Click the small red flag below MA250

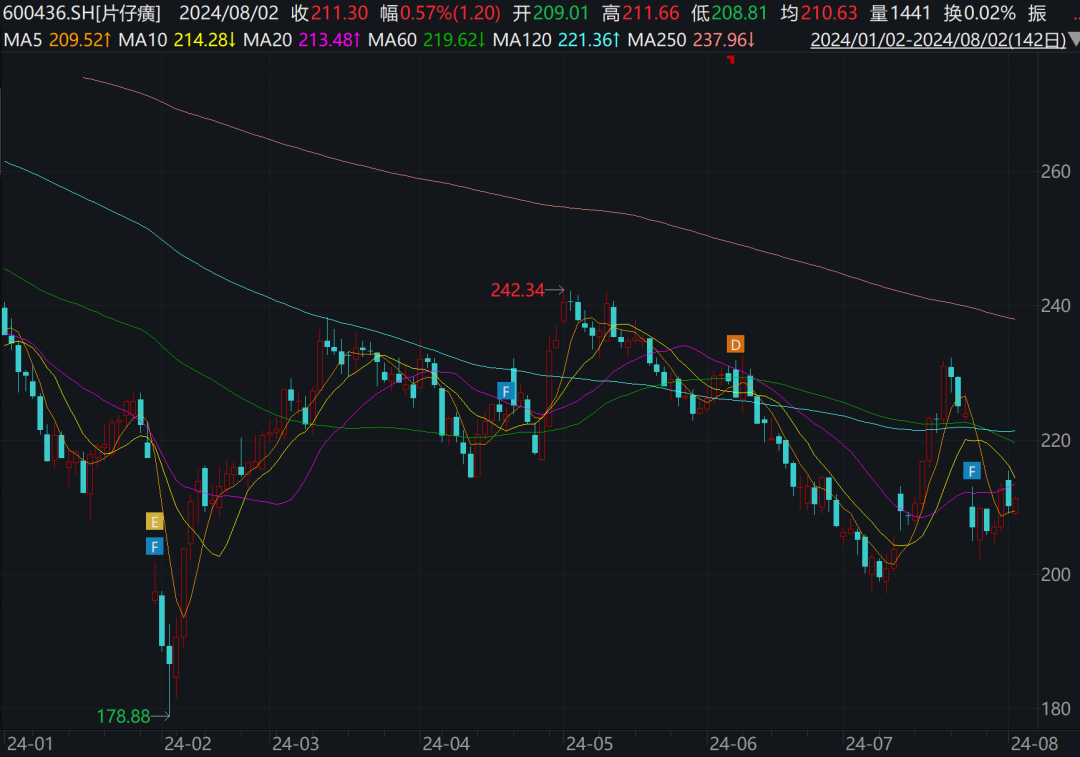(x=730, y=61)
